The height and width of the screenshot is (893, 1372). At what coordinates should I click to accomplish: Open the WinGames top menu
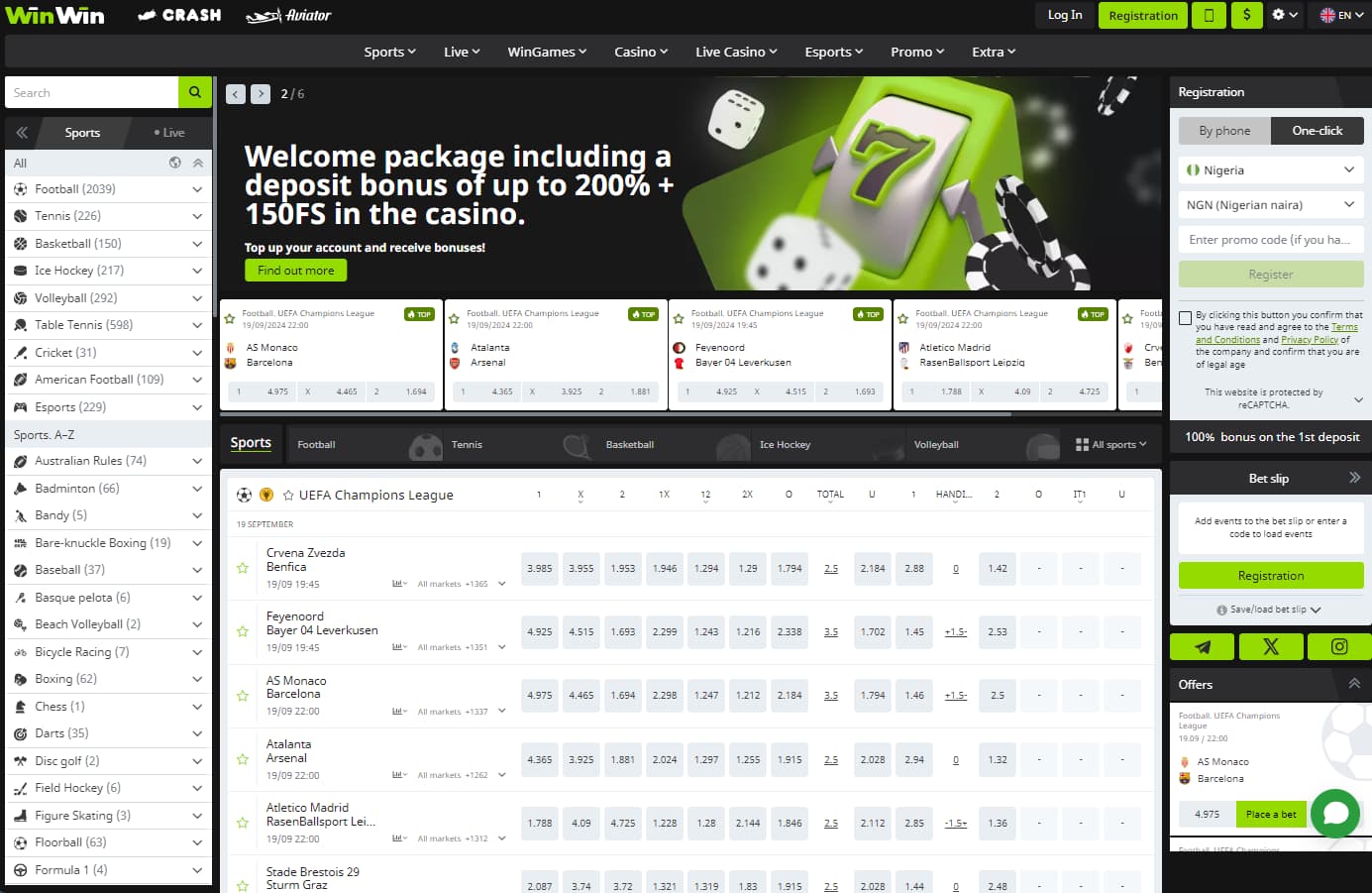pos(547,52)
